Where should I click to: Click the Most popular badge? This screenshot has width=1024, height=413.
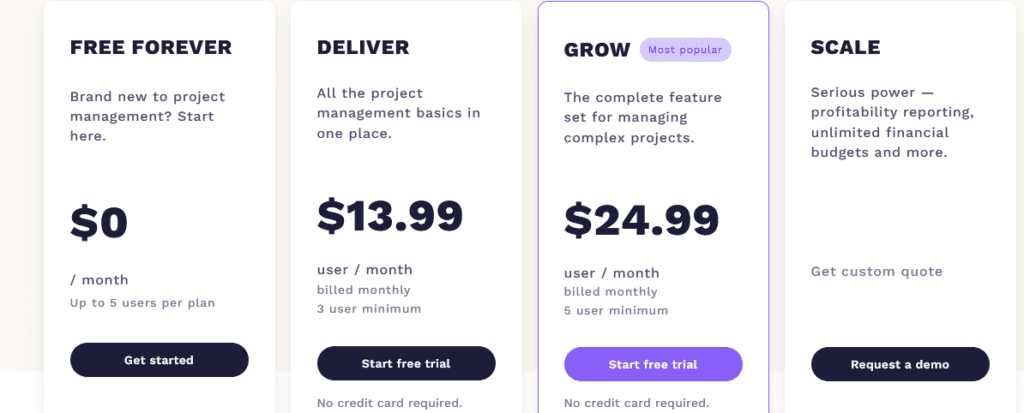685,50
